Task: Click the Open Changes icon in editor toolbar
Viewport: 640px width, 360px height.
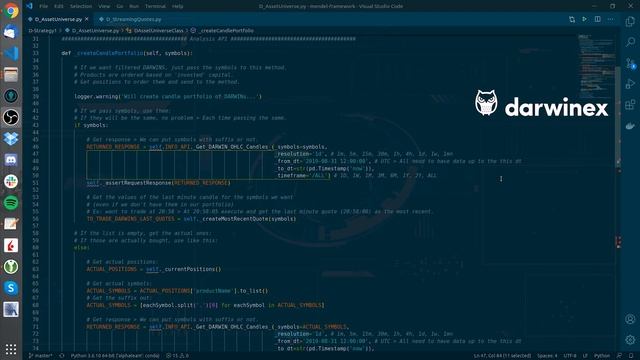Action: [x=572, y=19]
